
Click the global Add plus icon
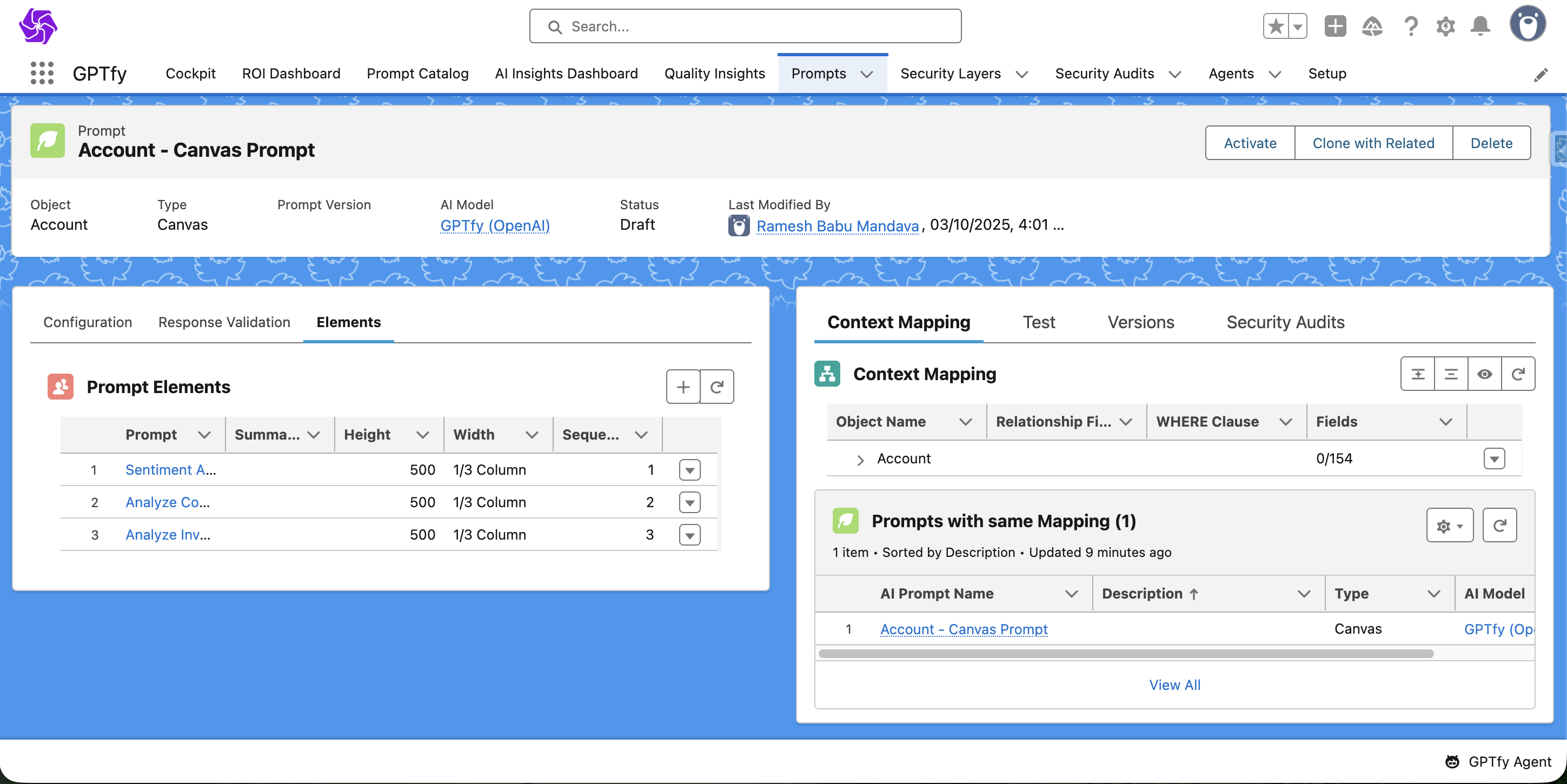1334,26
